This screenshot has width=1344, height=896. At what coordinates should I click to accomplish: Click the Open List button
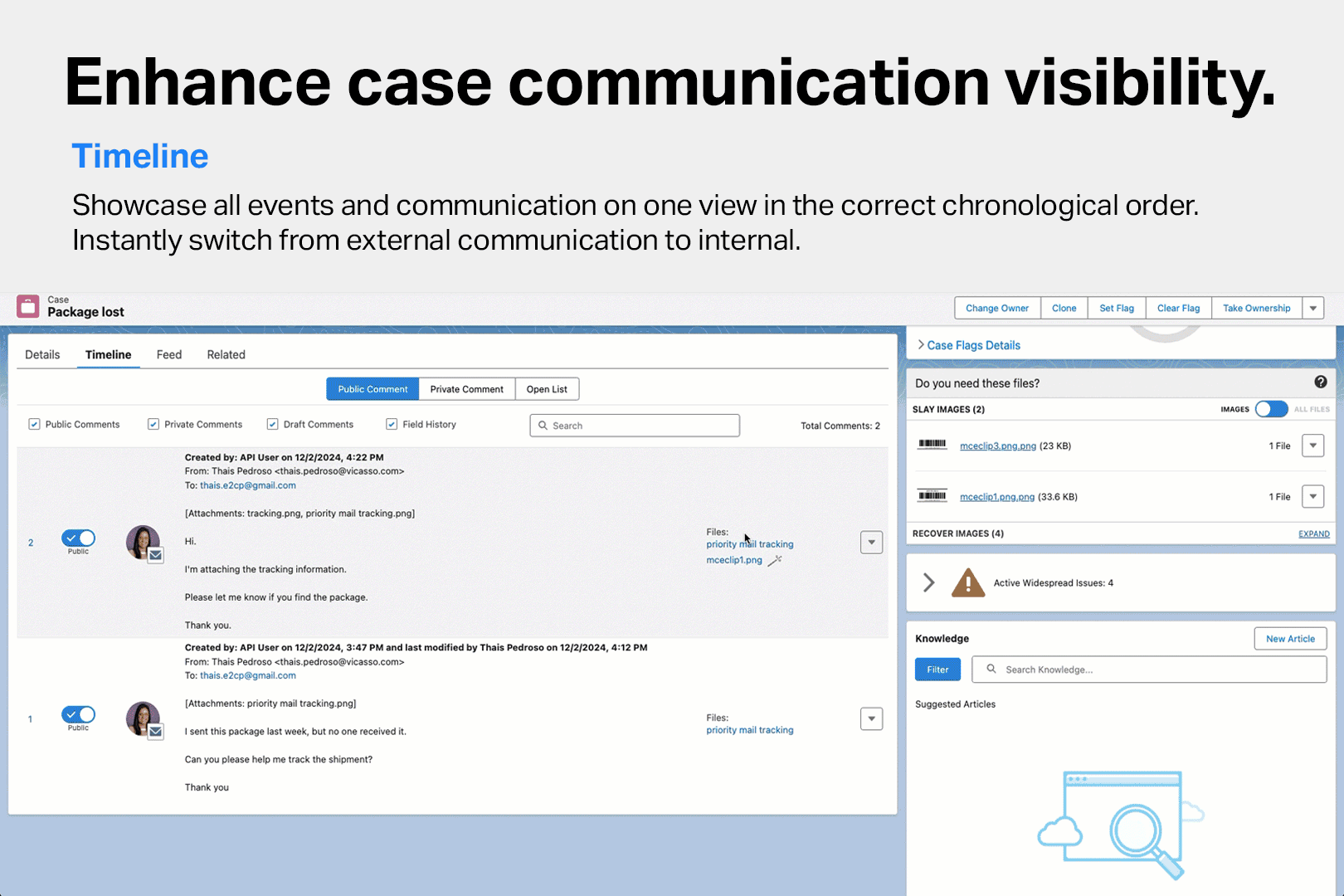pos(547,389)
